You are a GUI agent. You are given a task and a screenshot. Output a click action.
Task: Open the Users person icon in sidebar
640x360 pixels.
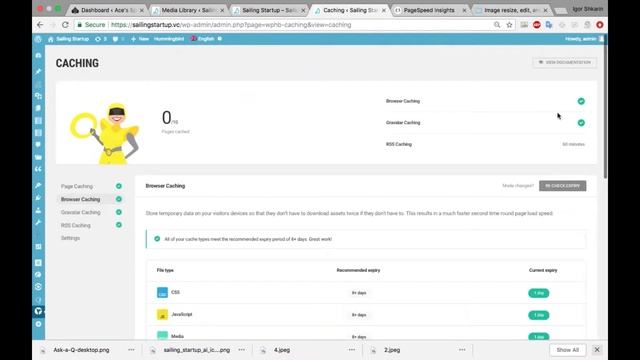click(x=38, y=210)
